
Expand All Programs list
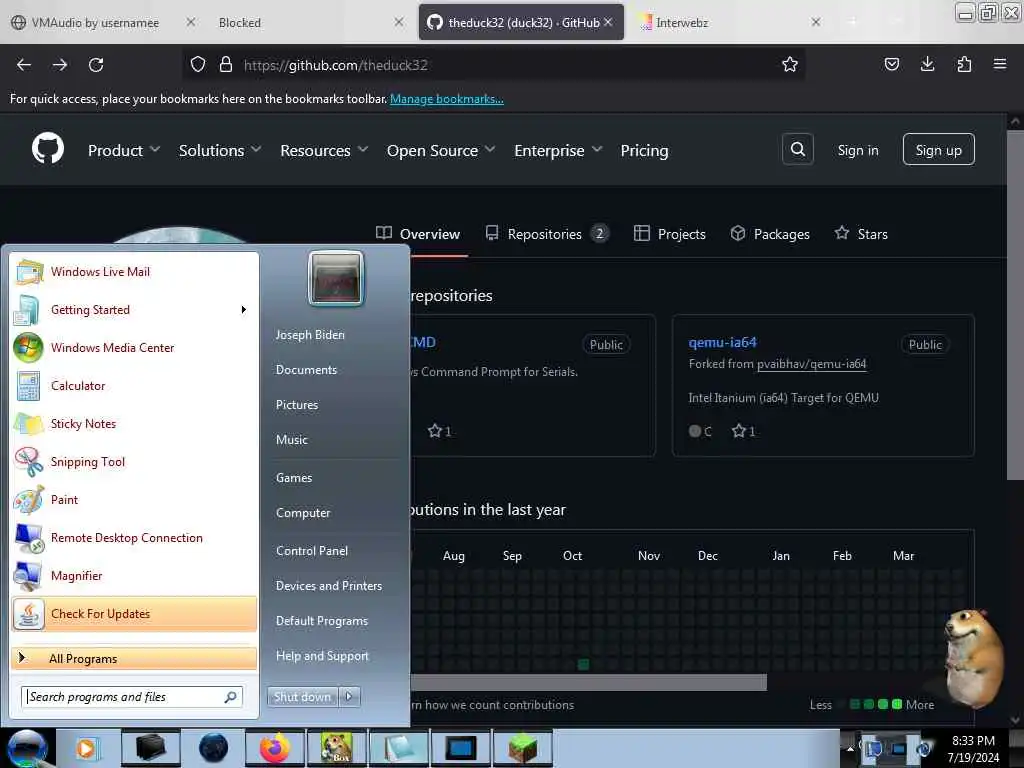[134, 658]
